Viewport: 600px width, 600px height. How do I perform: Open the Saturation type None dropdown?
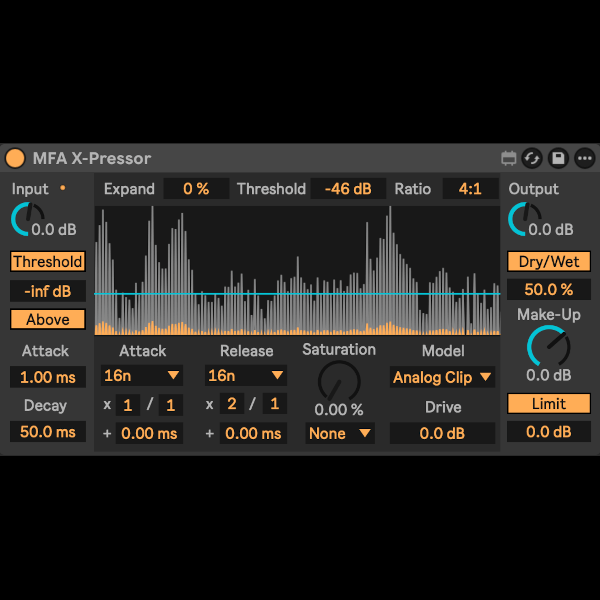coord(339,434)
